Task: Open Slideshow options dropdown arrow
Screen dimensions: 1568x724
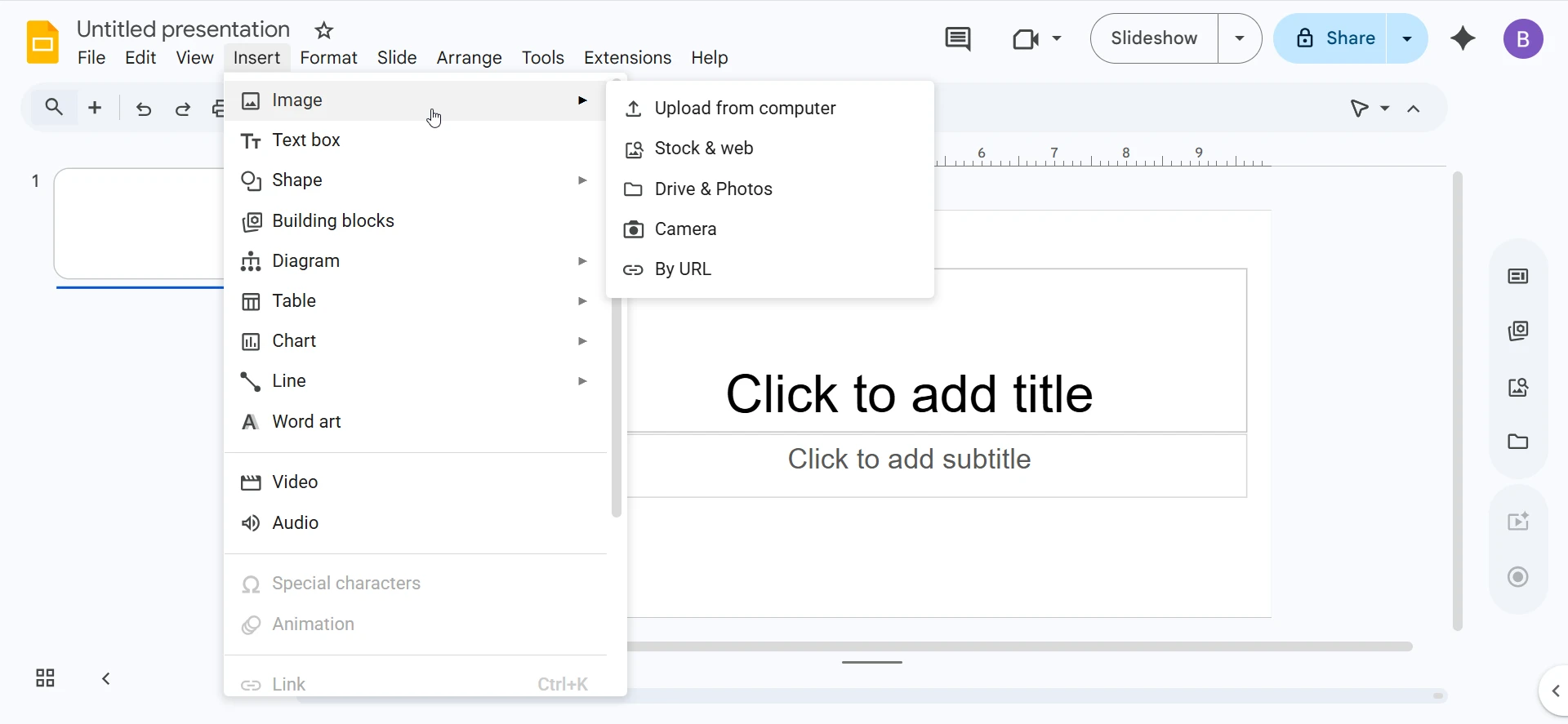Action: click(1240, 38)
